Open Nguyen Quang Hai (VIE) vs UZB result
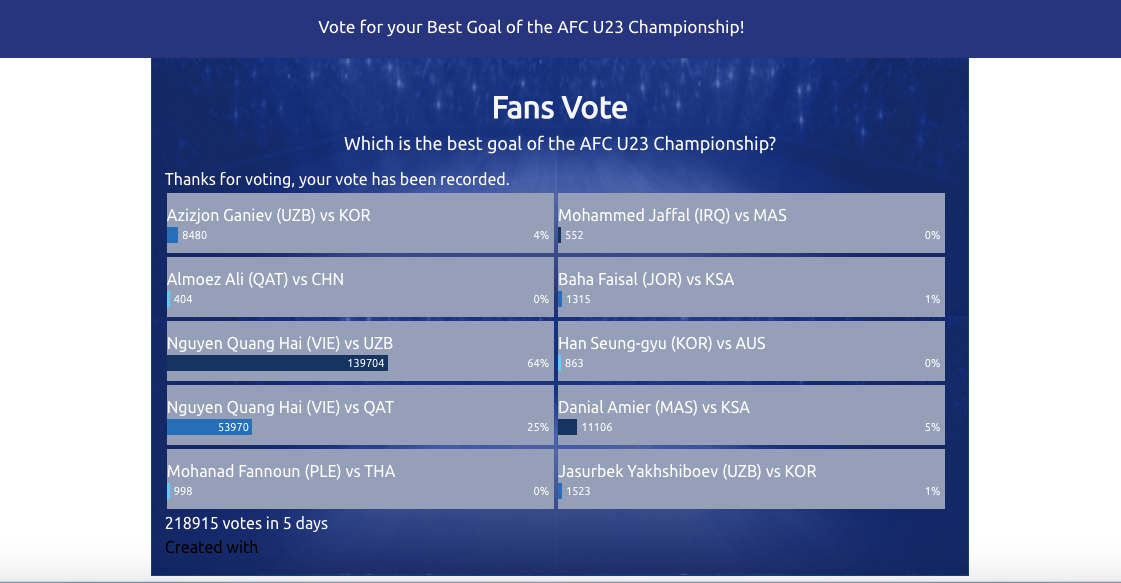Image resolution: width=1121 pixels, height=583 pixels. (360, 351)
